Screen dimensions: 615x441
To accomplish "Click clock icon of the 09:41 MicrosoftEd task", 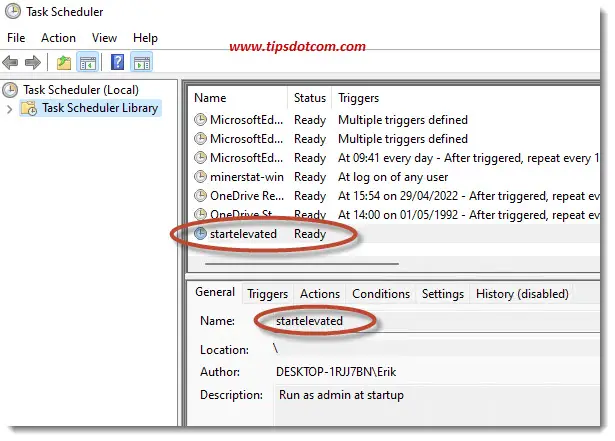I will click(x=200, y=158).
